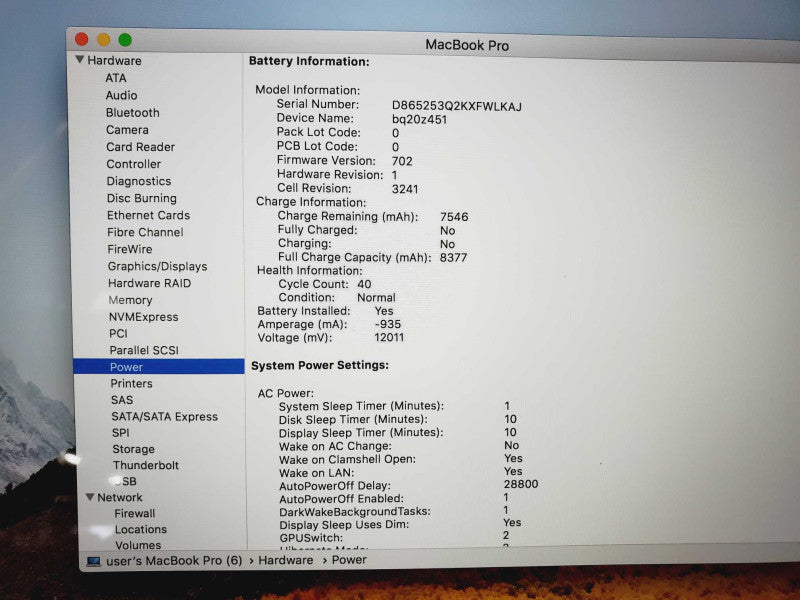The image size is (800, 600).
Task: Click Firmware Version value 702
Action: pos(402,161)
